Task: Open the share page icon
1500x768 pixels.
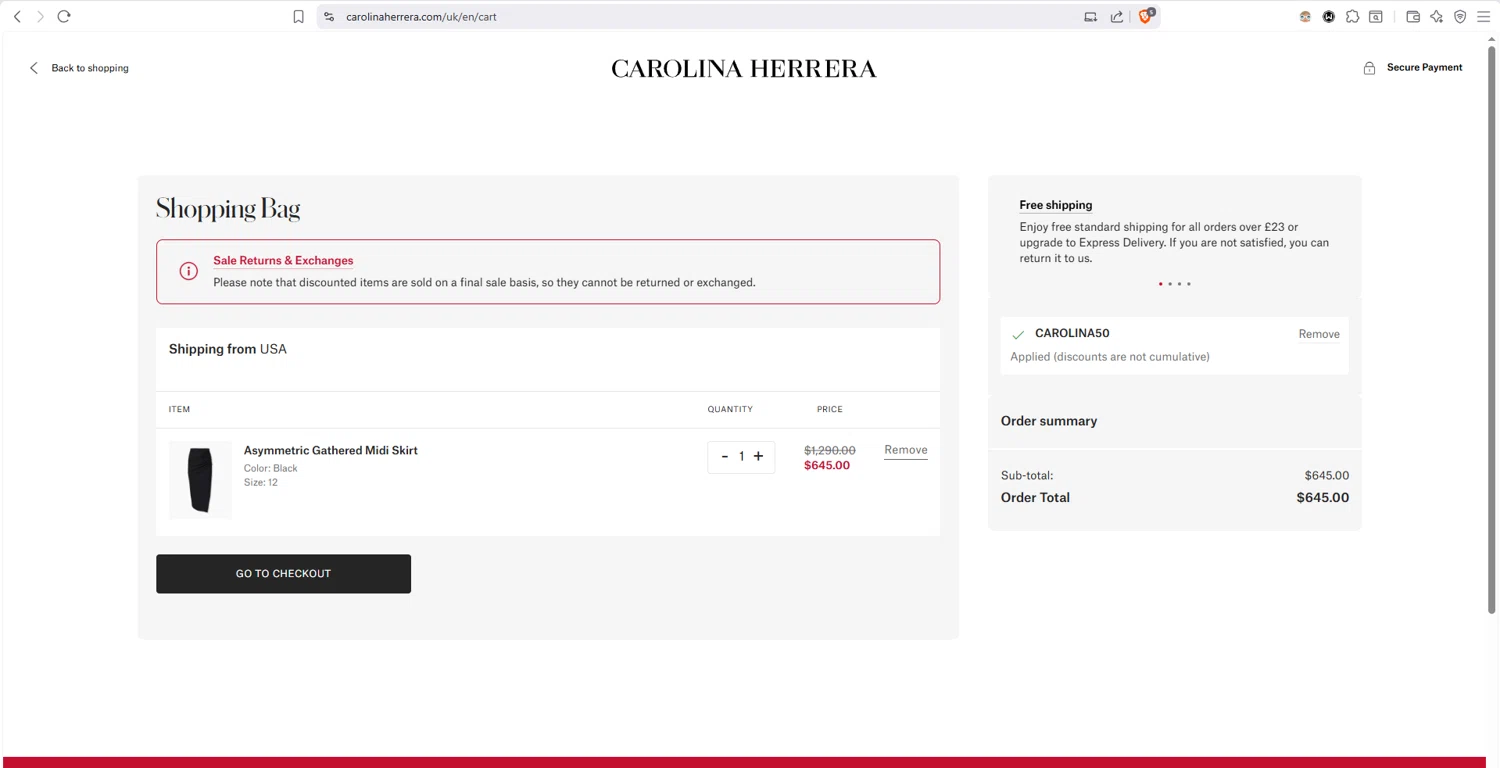Action: (1116, 16)
